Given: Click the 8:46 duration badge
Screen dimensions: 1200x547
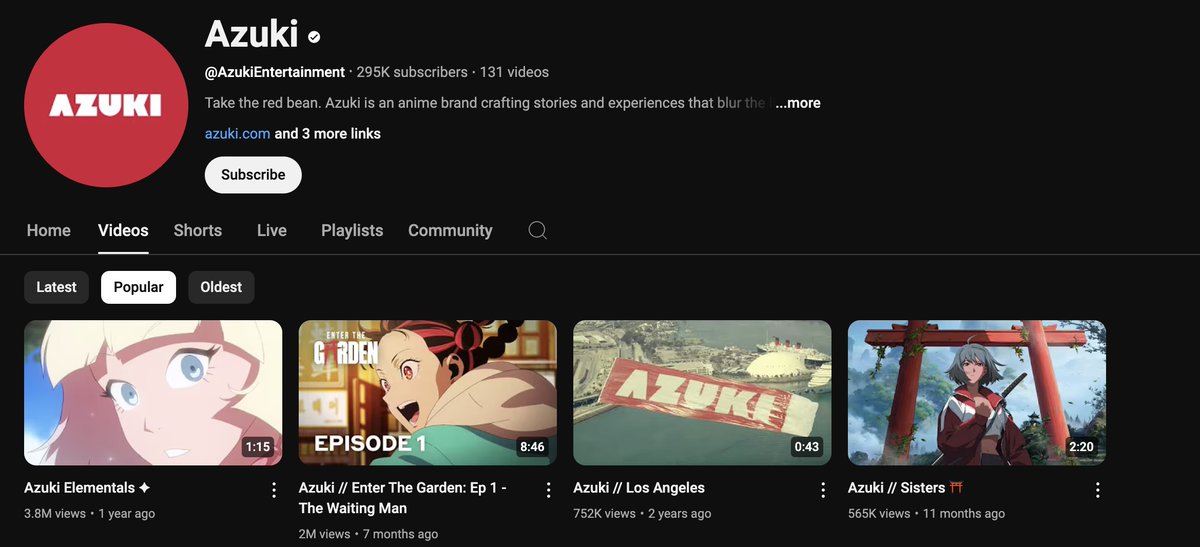Looking at the screenshot, I should pyautogui.click(x=532, y=447).
